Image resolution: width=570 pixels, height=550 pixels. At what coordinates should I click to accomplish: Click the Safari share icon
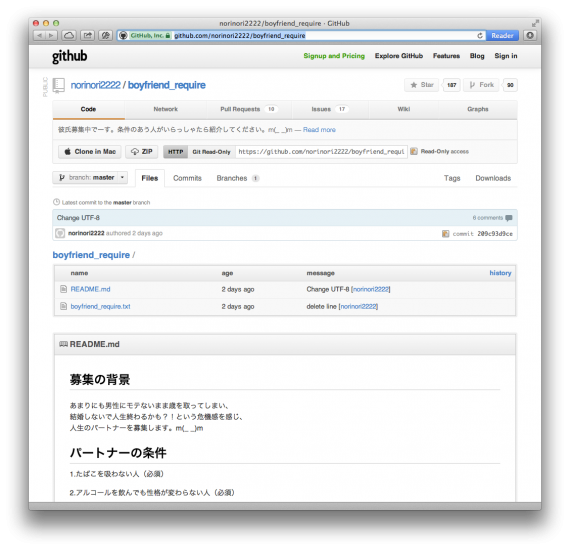click(x=87, y=35)
